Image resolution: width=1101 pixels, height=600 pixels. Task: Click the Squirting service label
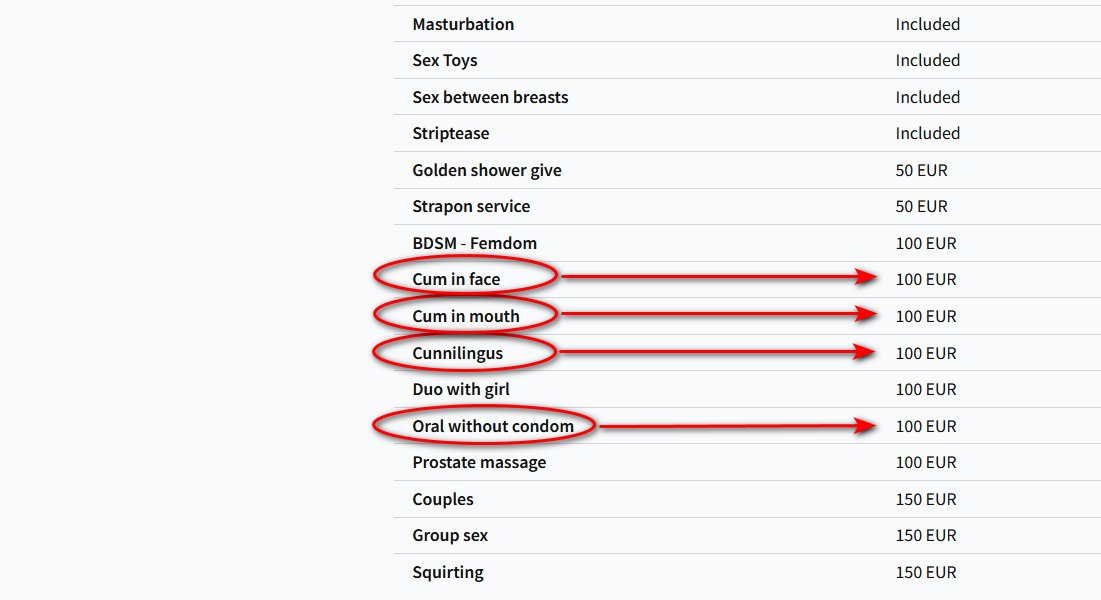coord(447,572)
